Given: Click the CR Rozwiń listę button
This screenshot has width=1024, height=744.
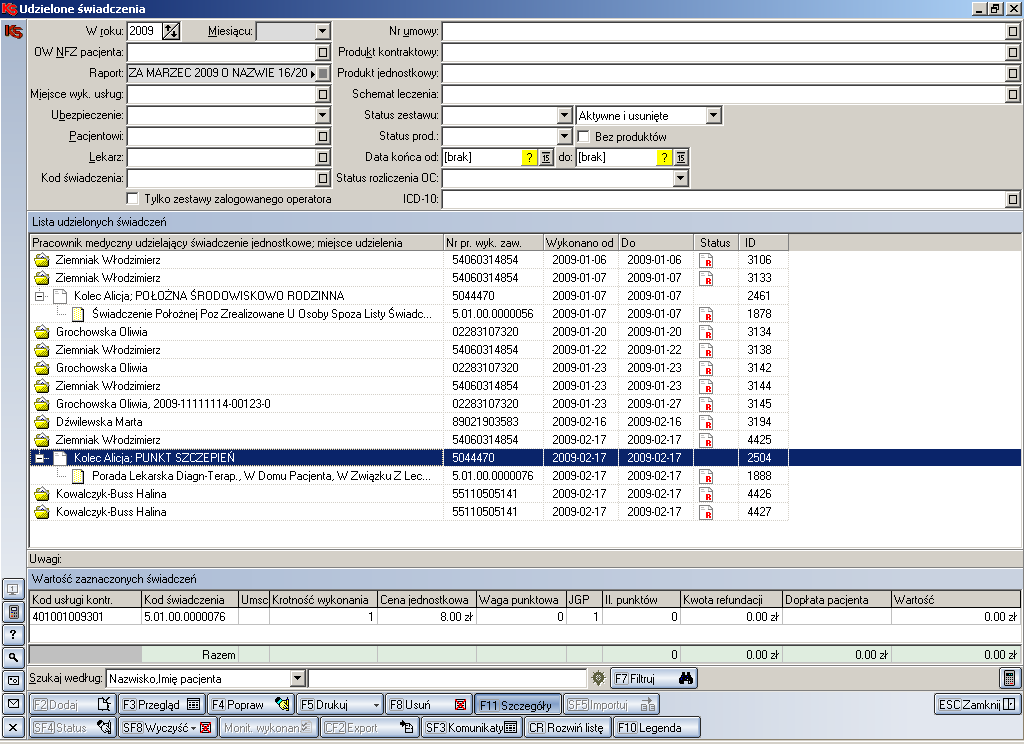Looking at the screenshot, I should (568, 727).
